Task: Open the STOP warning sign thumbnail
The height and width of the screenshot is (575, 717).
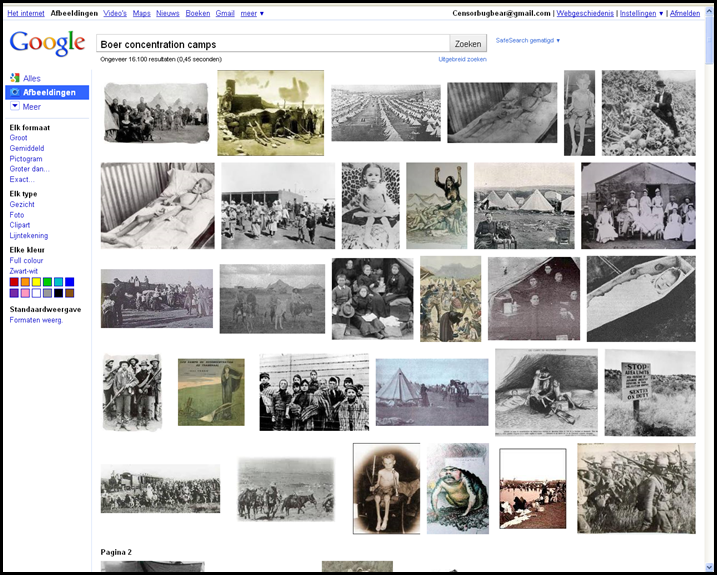Action: pos(649,393)
